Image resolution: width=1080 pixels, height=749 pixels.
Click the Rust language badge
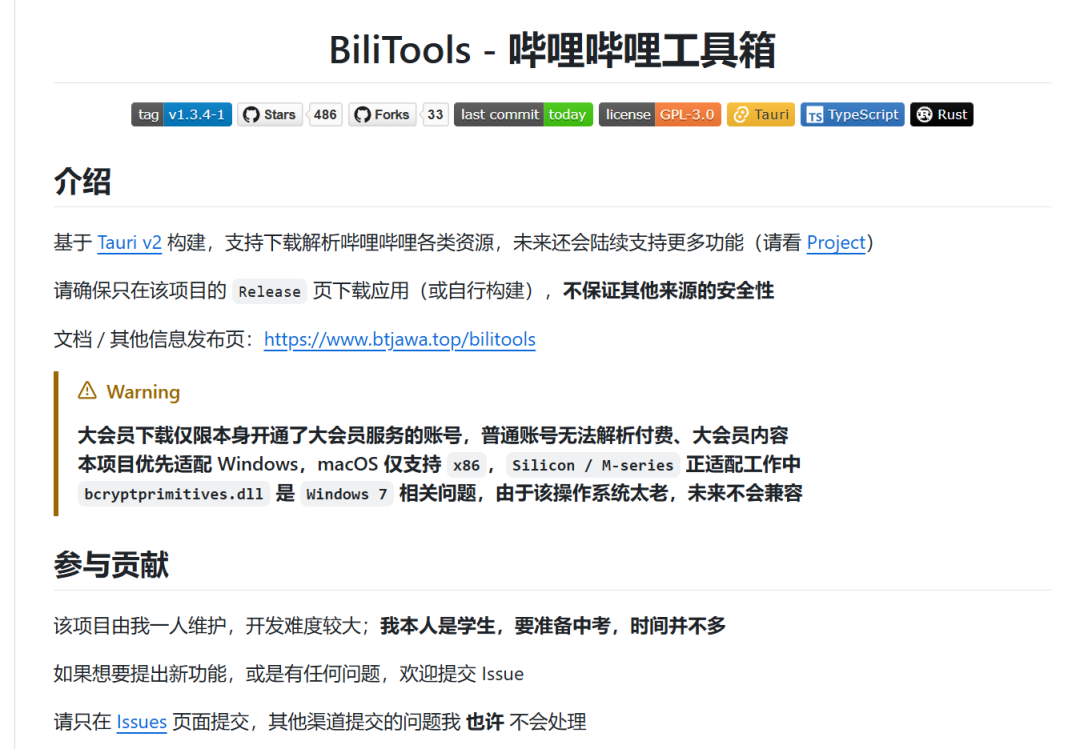(941, 114)
